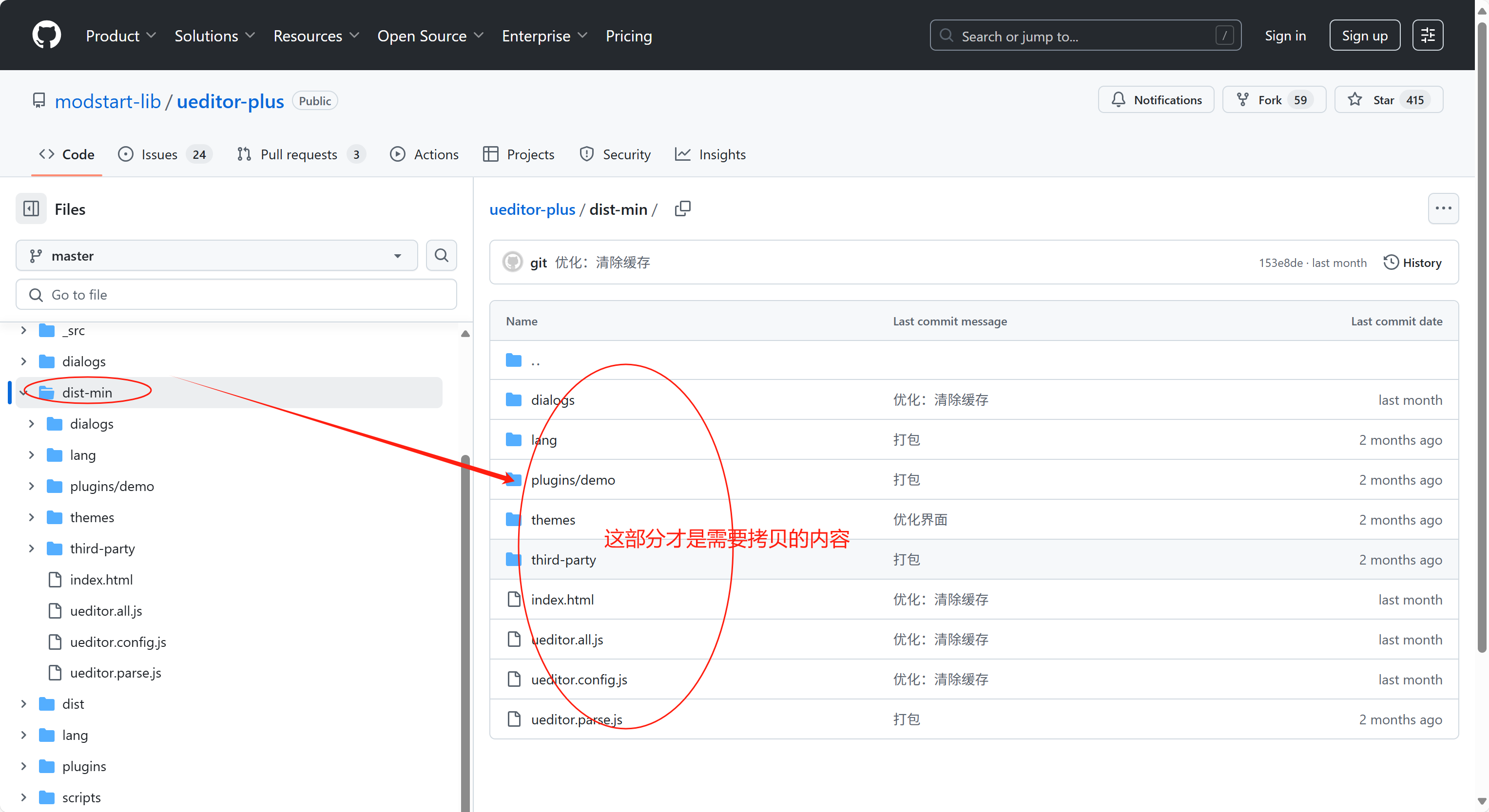Collapse the Files side panel icon
The height and width of the screenshot is (812, 1489).
point(31,208)
